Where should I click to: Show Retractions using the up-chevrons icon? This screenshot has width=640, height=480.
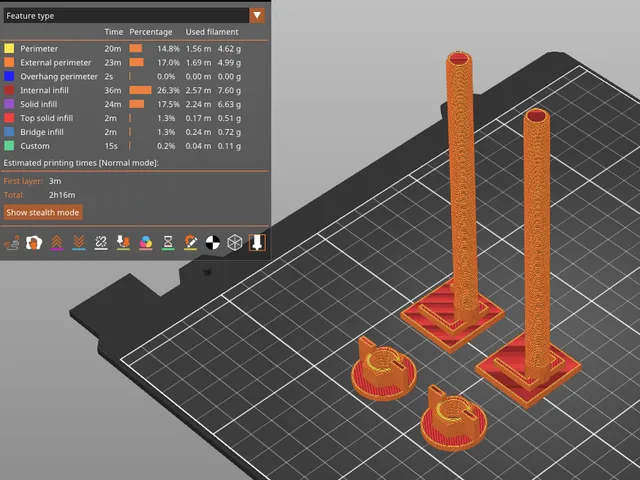click(57, 243)
